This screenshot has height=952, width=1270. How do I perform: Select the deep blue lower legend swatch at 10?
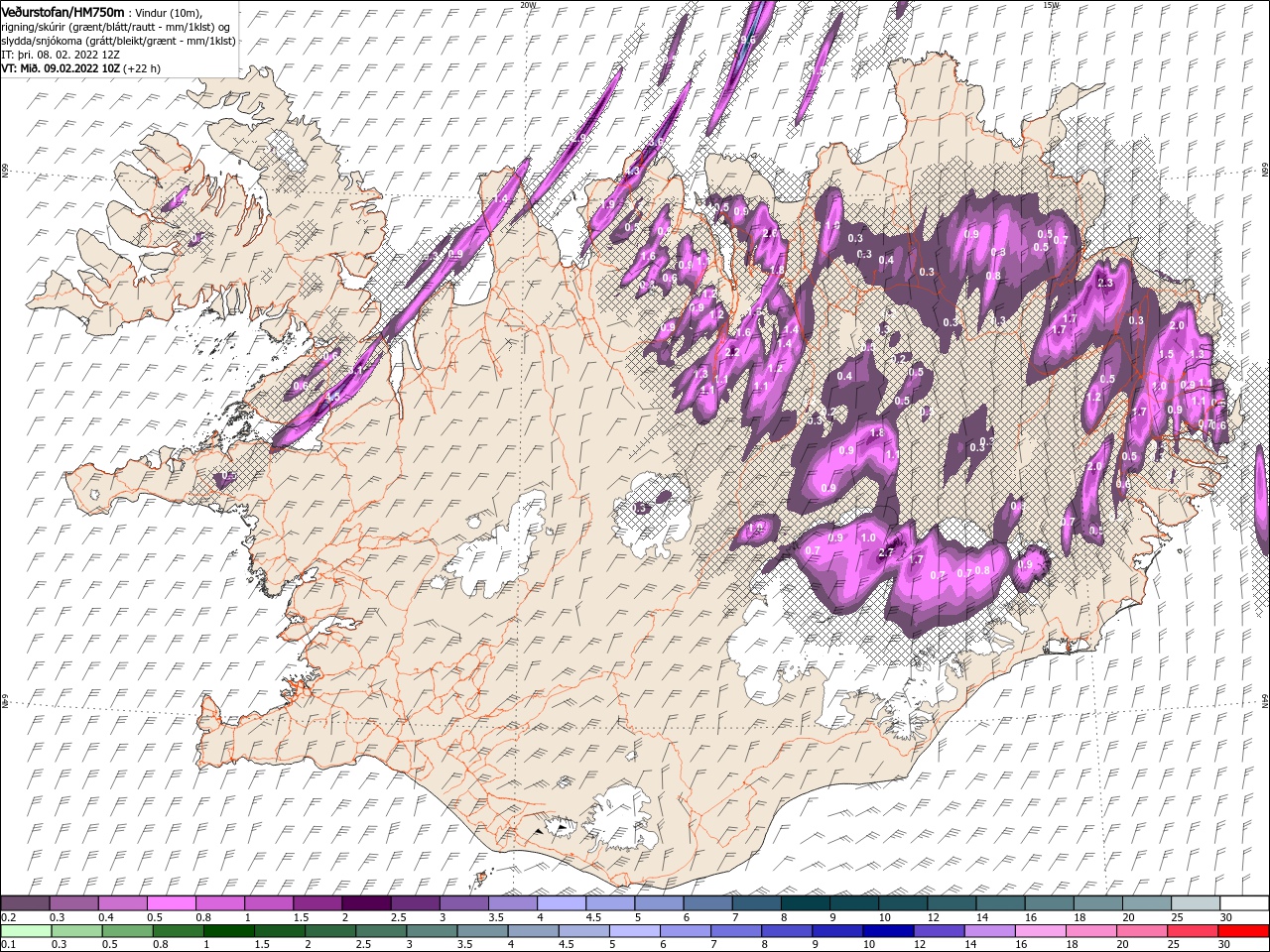(x=888, y=931)
